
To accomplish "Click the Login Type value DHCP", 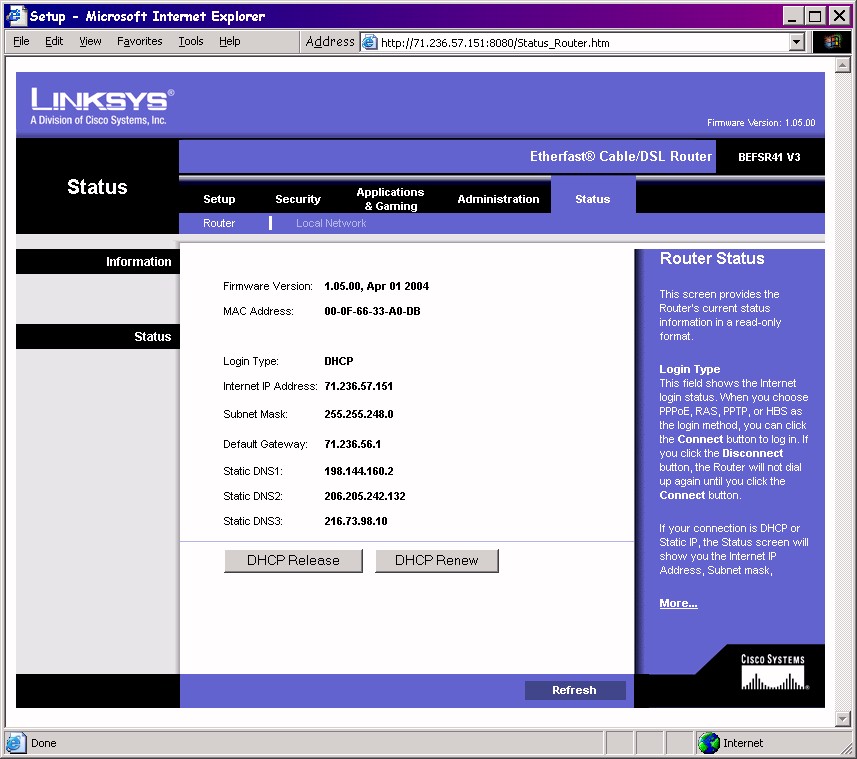I will click(x=339, y=361).
